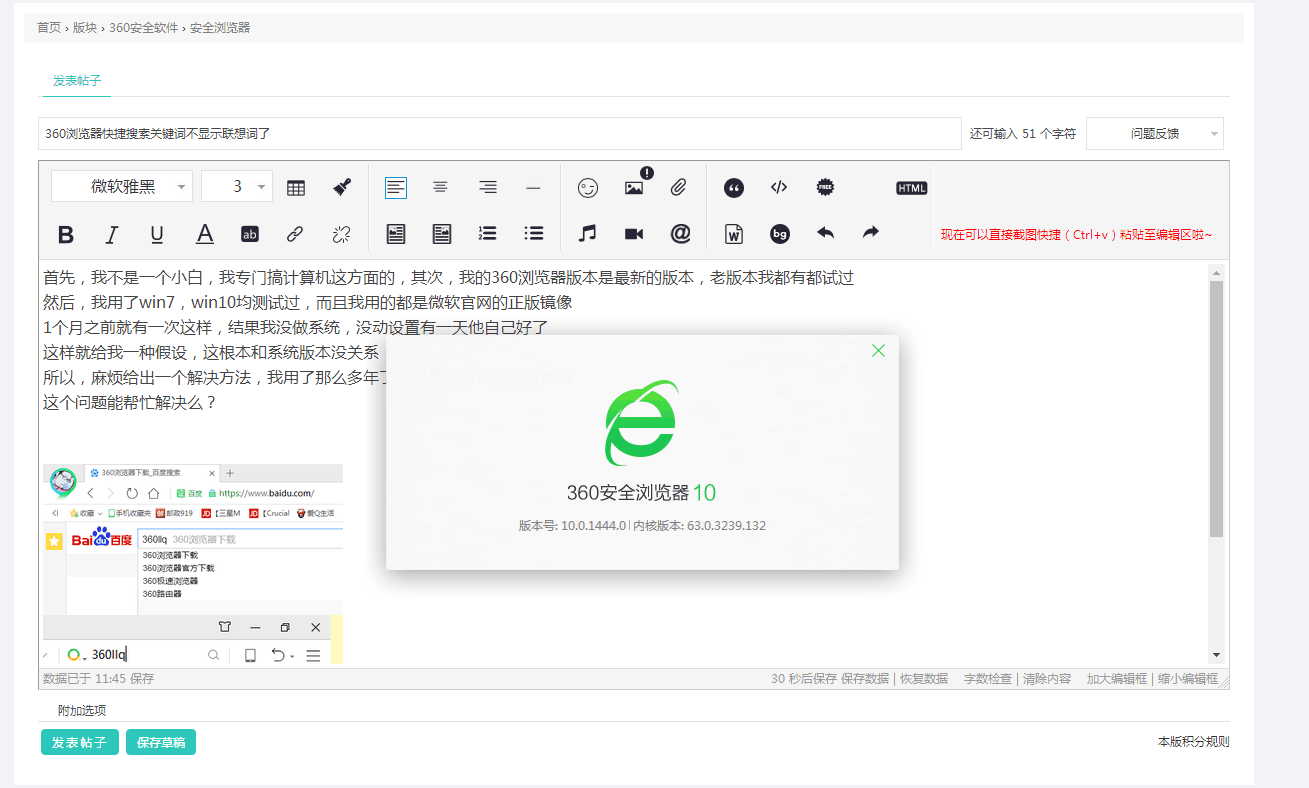Viewport: 1309px width, 788px height.
Task: Toggle left alignment
Action: coord(396,187)
